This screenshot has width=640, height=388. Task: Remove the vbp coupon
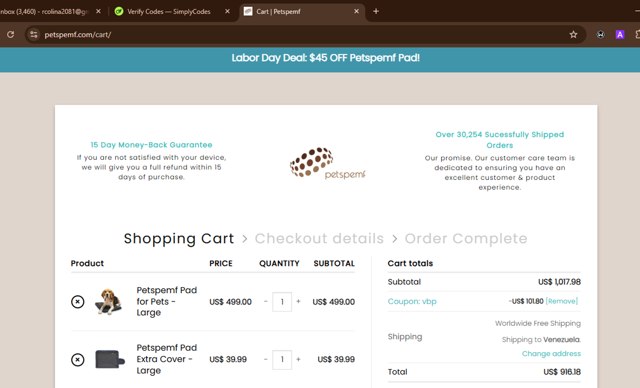tap(562, 301)
